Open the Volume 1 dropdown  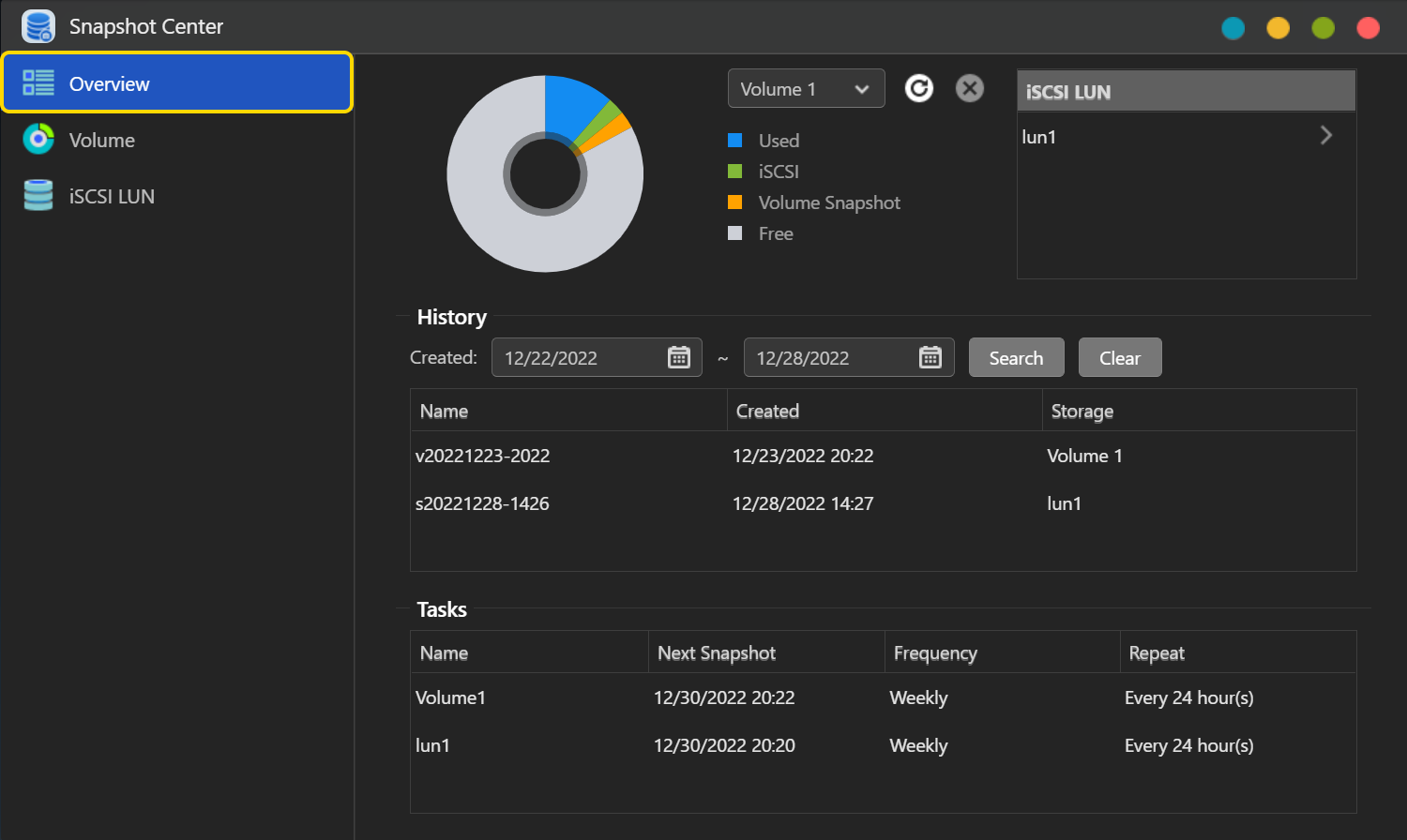tap(806, 89)
